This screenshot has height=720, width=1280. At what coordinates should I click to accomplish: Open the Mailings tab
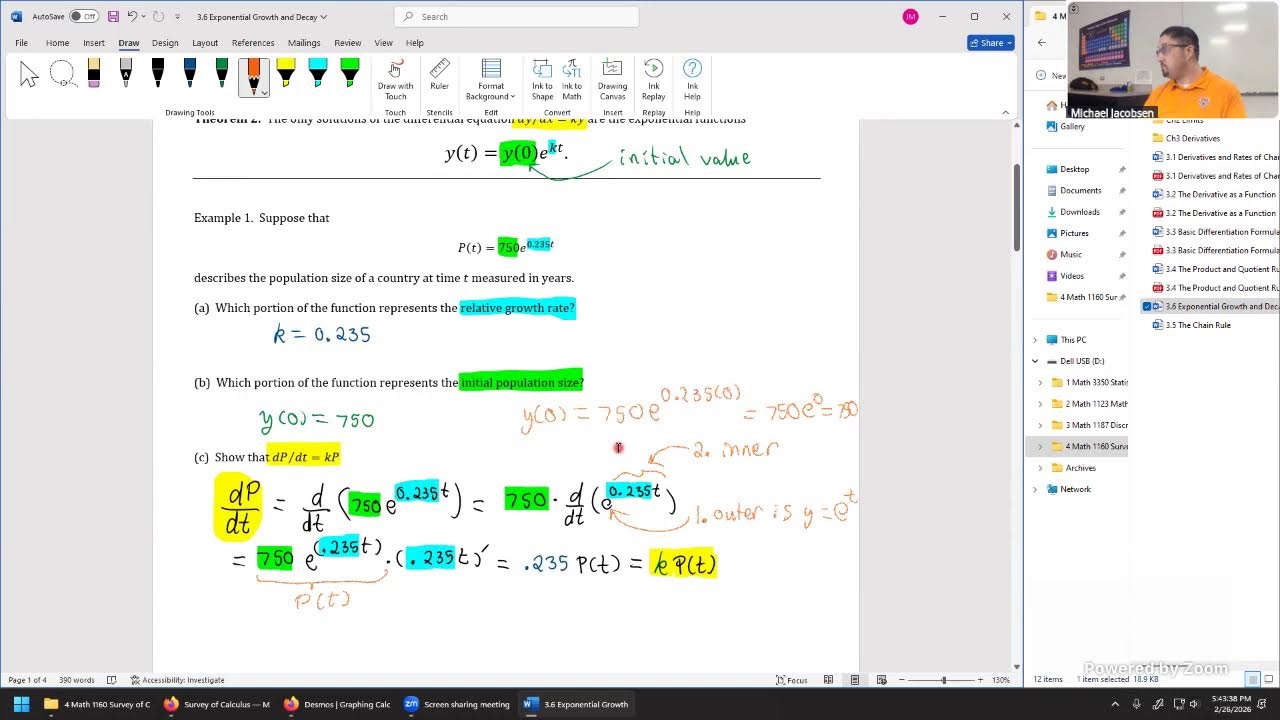304,43
